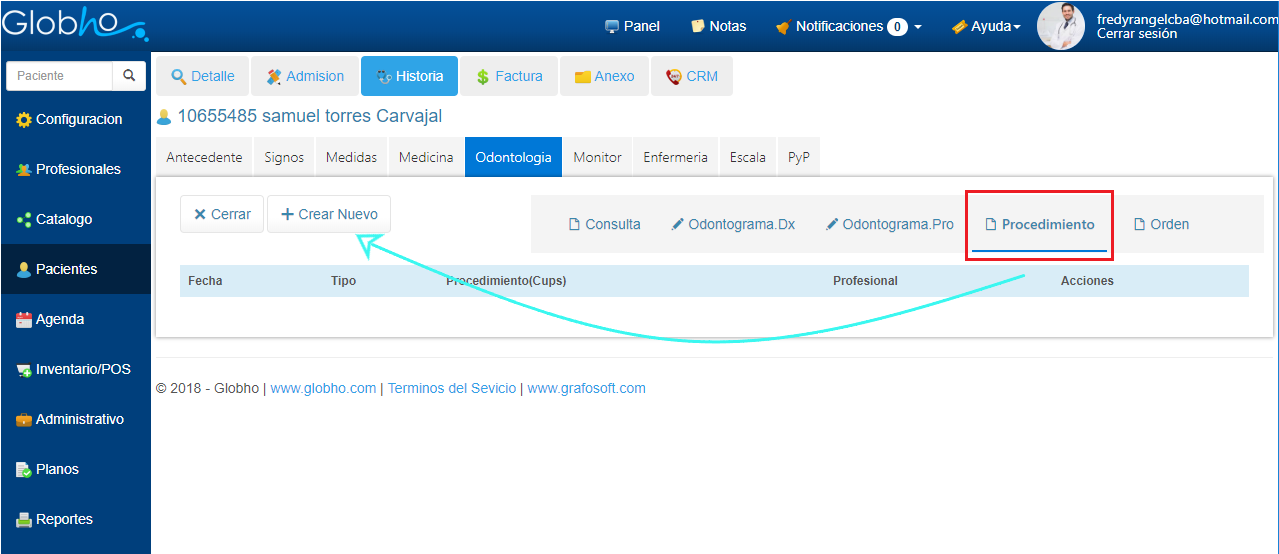
Task: Click Cerrar sesión link
Action: click(x=1136, y=34)
